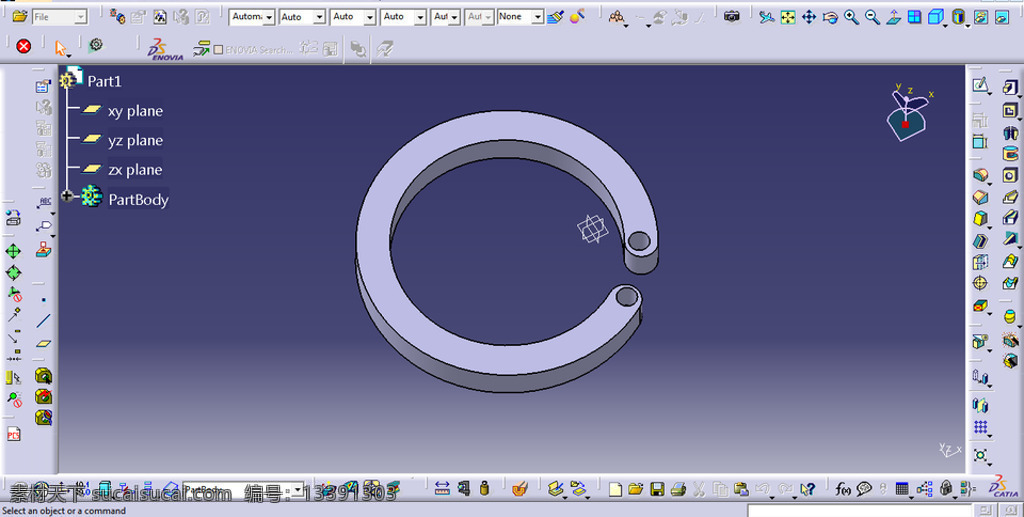Screen dimensions: 1024x517
Task: Open the Isometric View sub-menu arrow
Action: pyautogui.click(x=945, y=24)
